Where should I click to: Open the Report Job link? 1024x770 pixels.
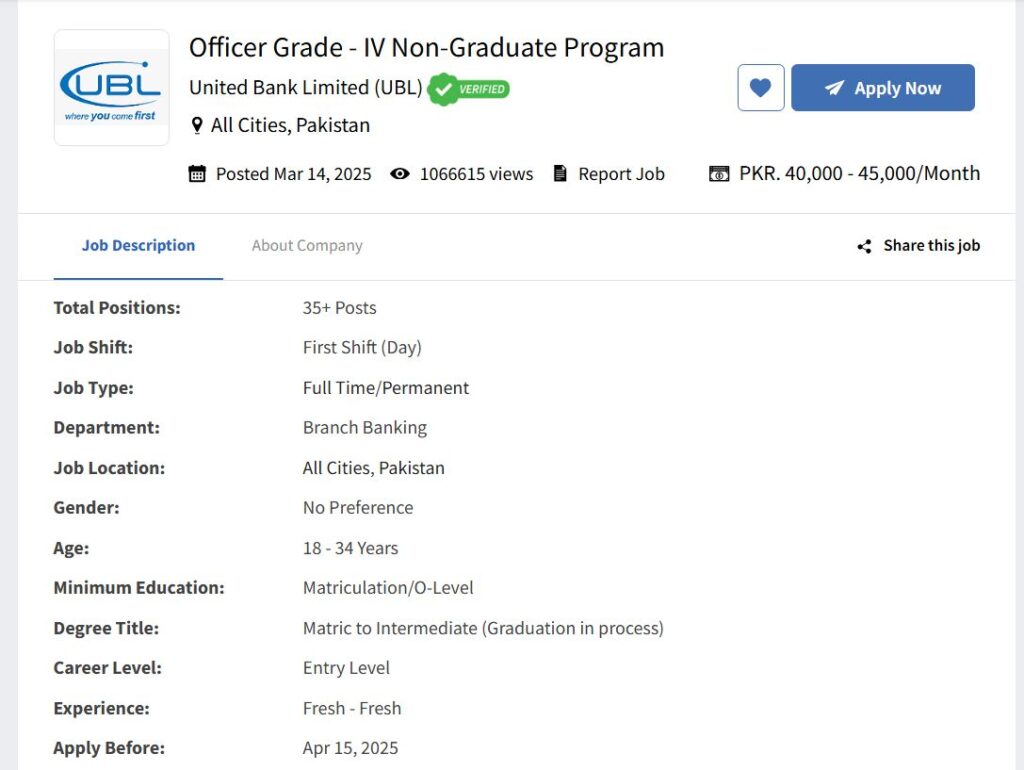click(x=621, y=174)
